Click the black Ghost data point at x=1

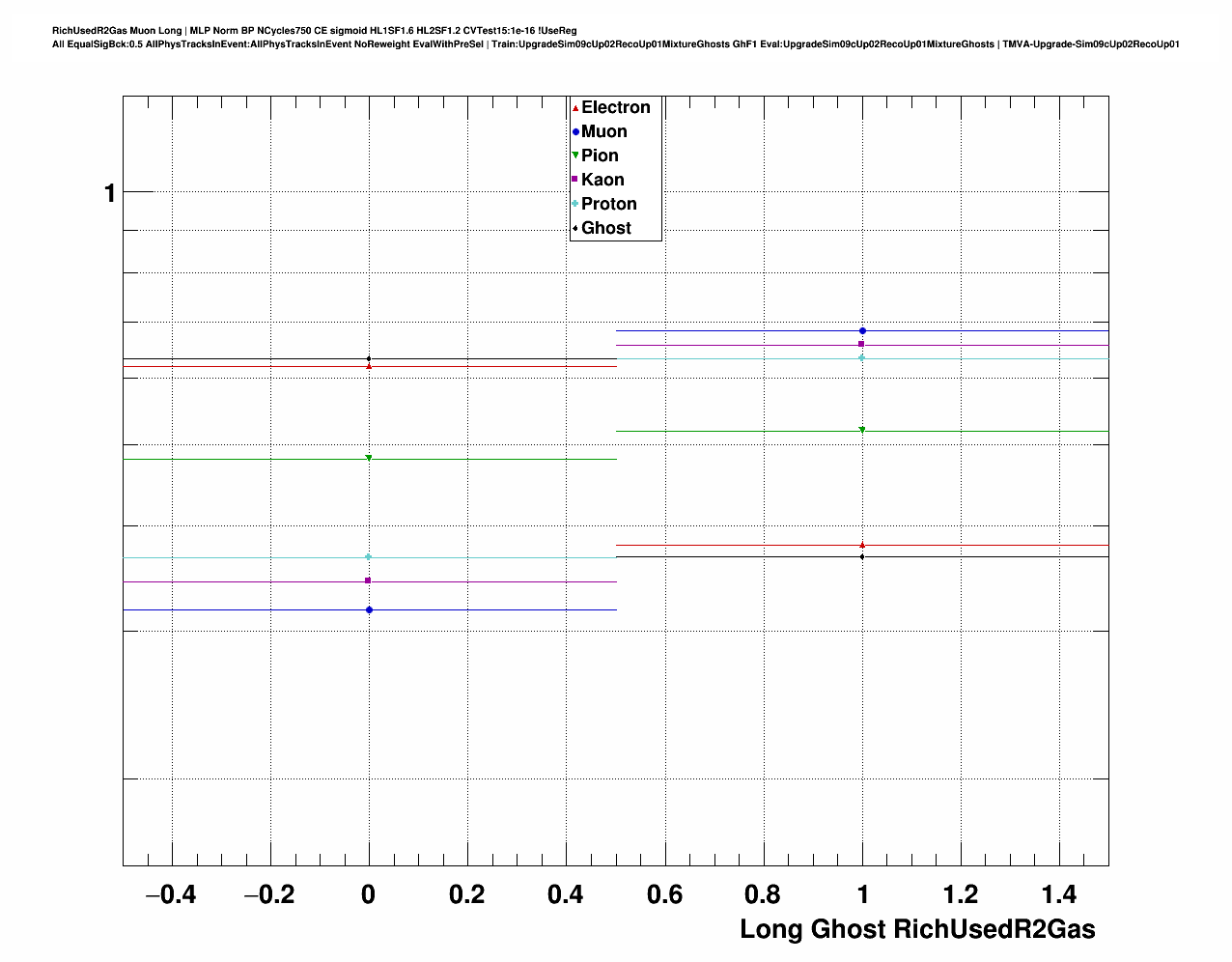click(x=862, y=556)
